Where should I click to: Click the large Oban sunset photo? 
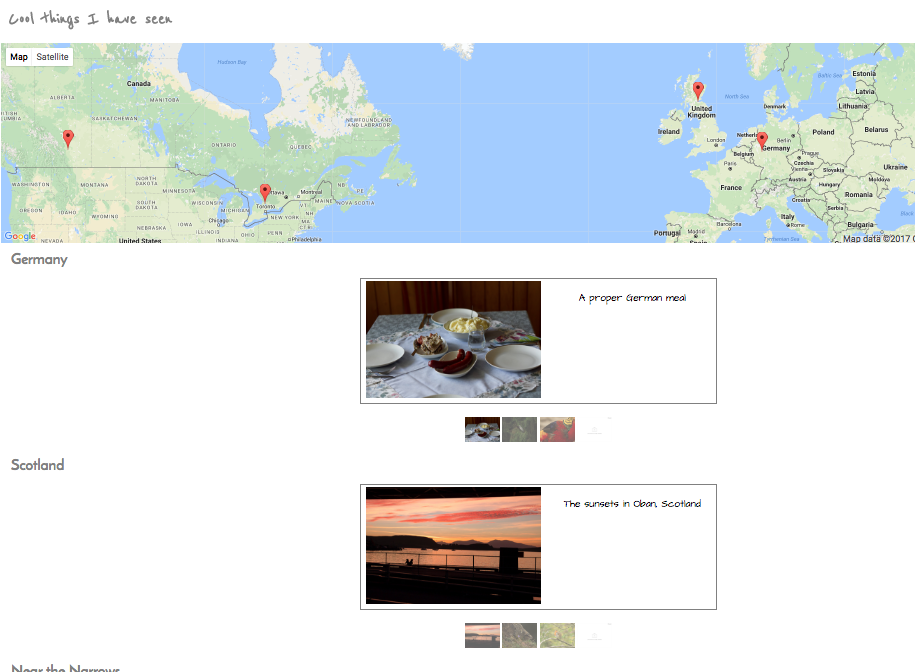coord(453,546)
